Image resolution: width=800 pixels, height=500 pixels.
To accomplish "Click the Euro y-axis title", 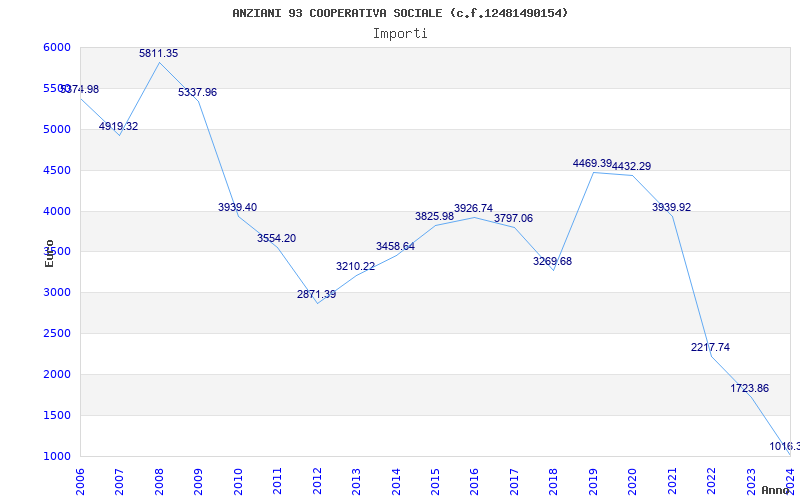I will click(49, 253).
